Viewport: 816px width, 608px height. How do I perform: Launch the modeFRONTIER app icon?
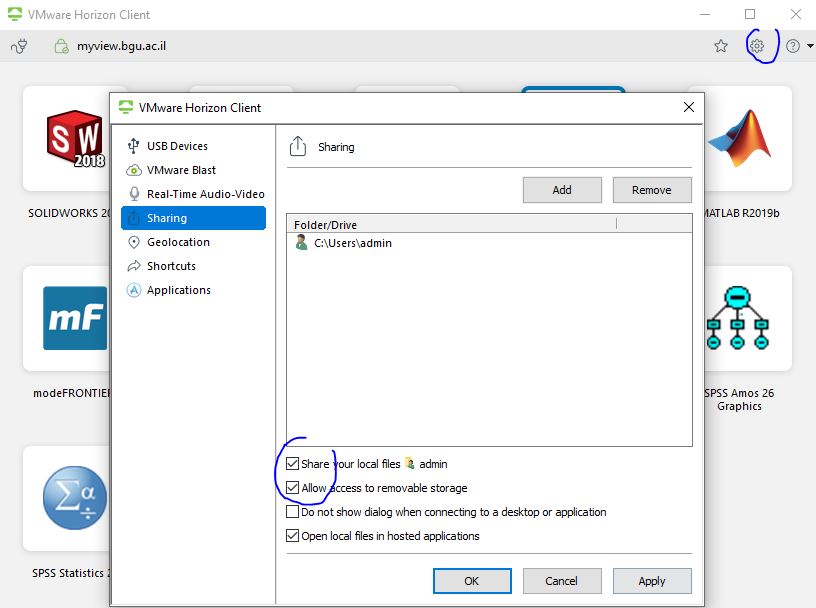pos(75,318)
